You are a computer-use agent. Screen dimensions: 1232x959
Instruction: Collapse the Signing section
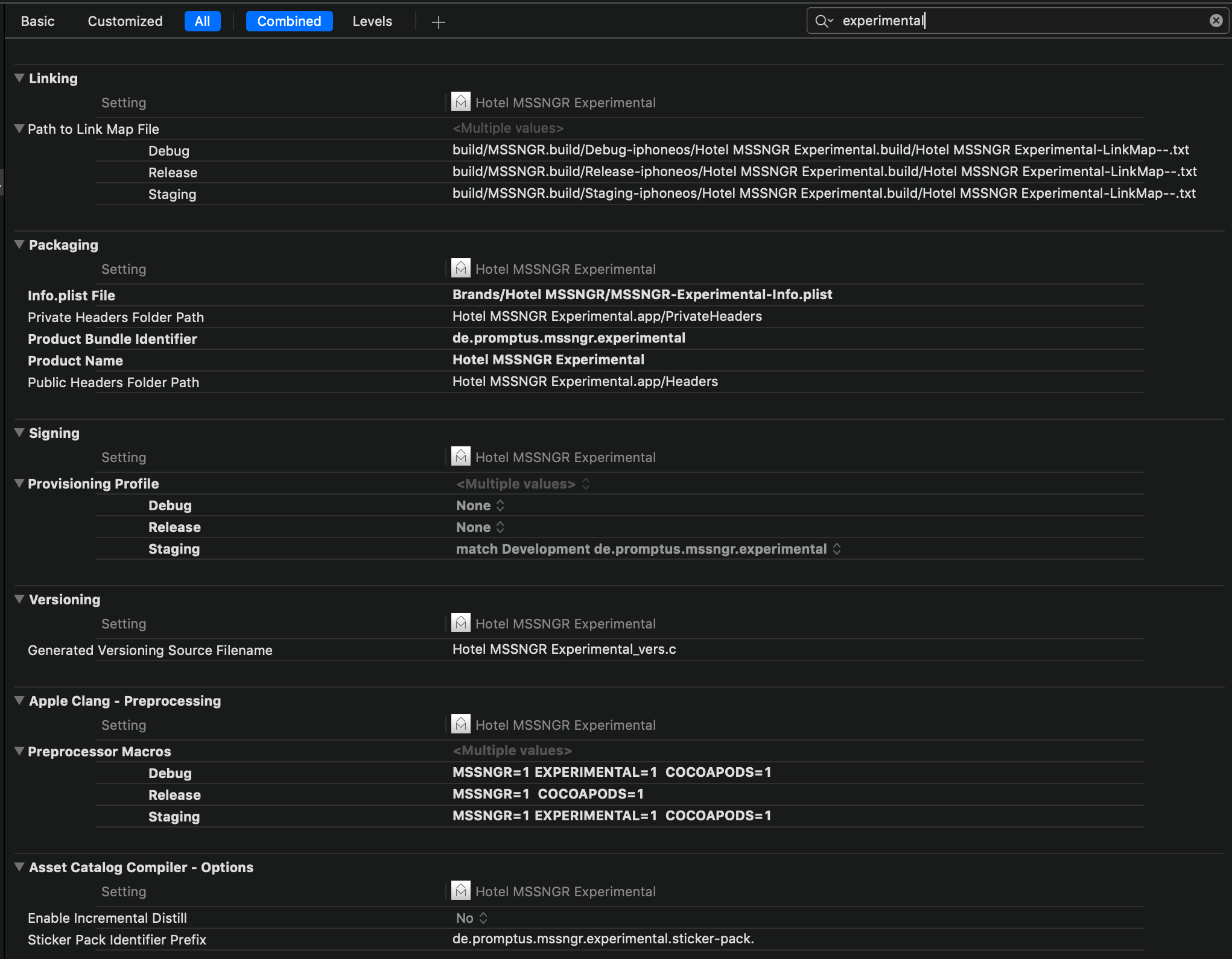point(19,433)
